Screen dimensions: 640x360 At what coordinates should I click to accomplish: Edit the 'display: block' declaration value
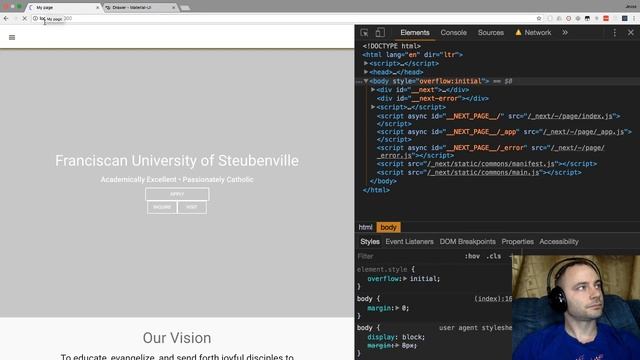click(413, 337)
